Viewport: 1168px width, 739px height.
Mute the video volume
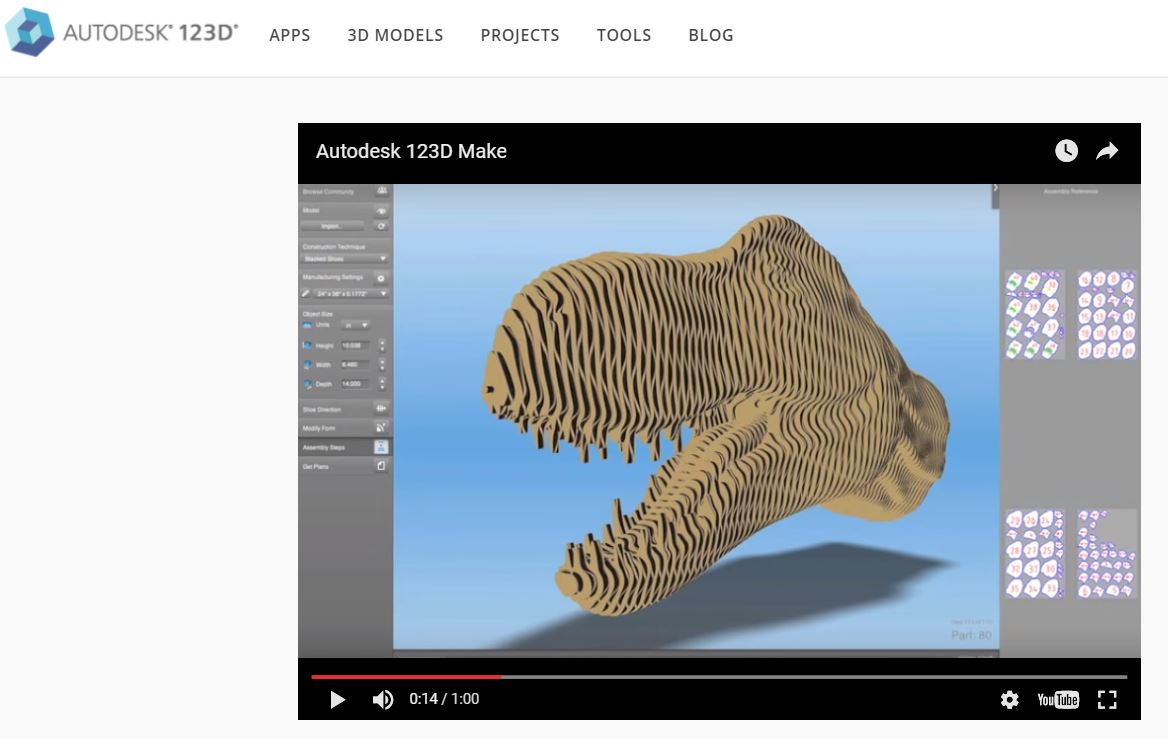pyautogui.click(x=383, y=700)
